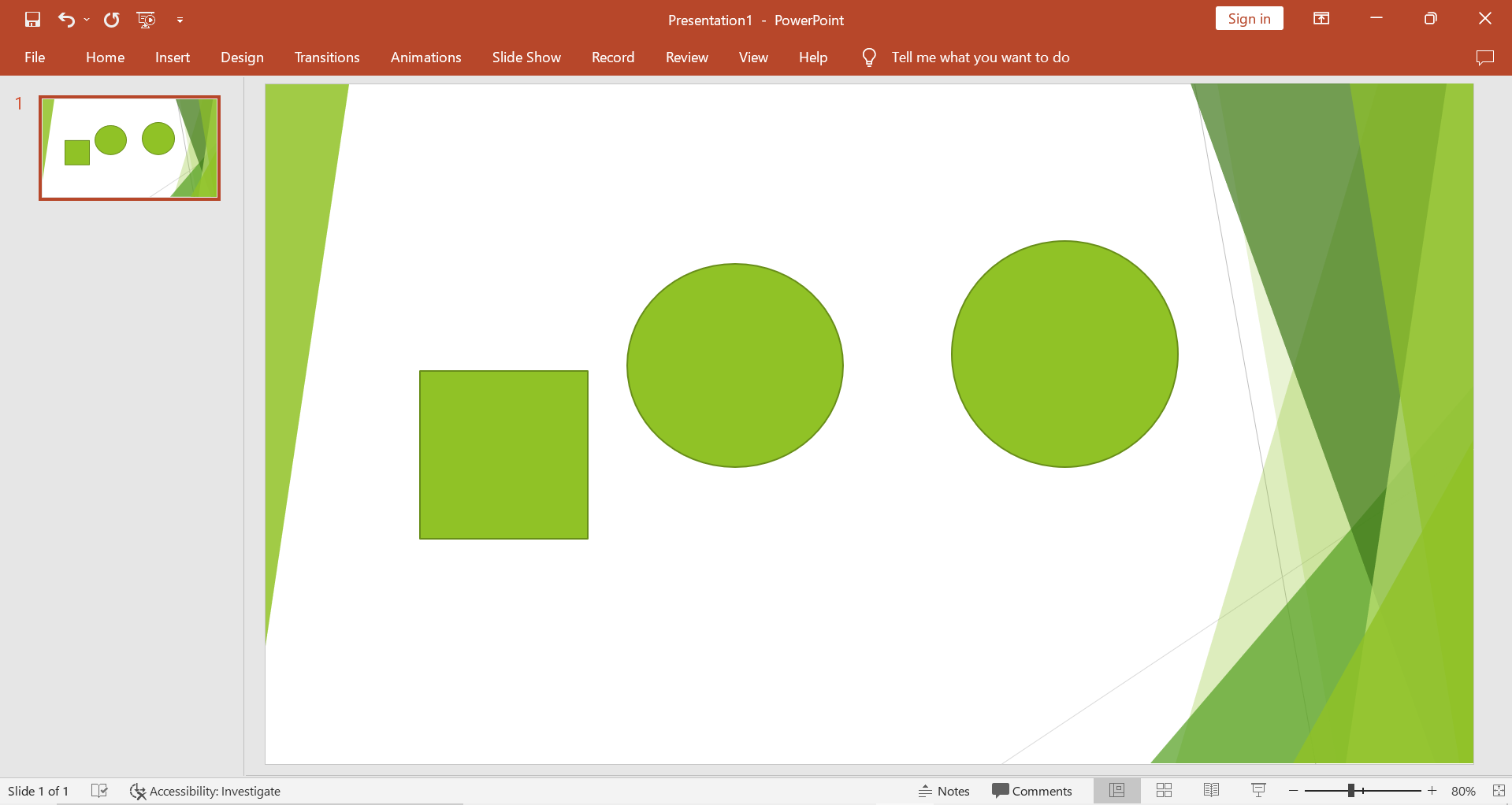The image size is (1512, 805).
Task: Open Accessibility: Investigate checker
Action: pyautogui.click(x=205, y=791)
